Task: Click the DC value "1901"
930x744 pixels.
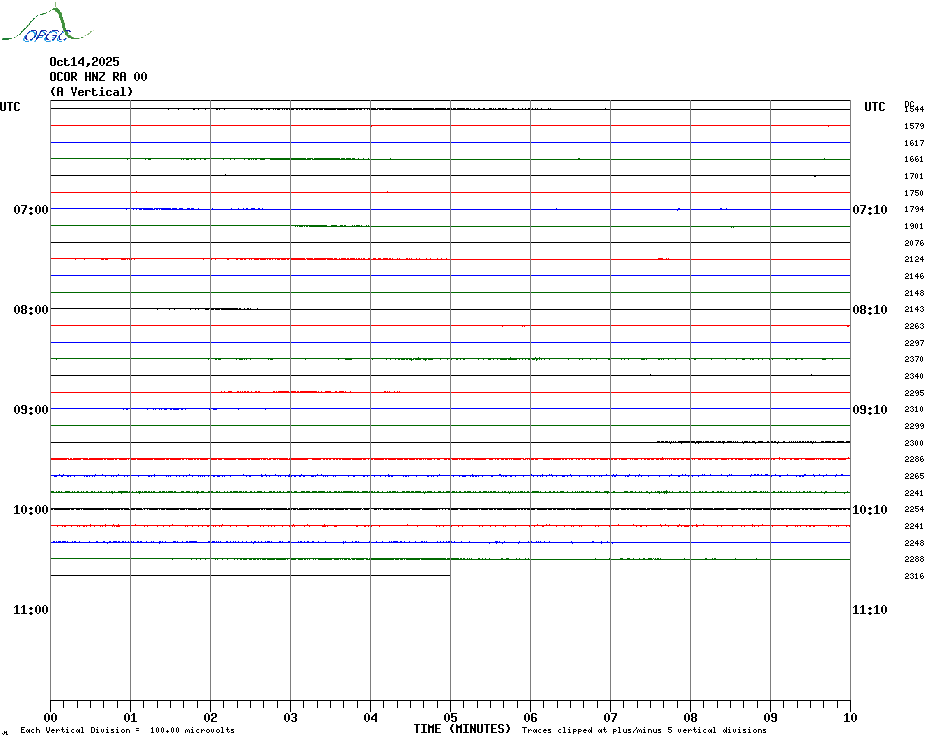Action: pos(914,226)
